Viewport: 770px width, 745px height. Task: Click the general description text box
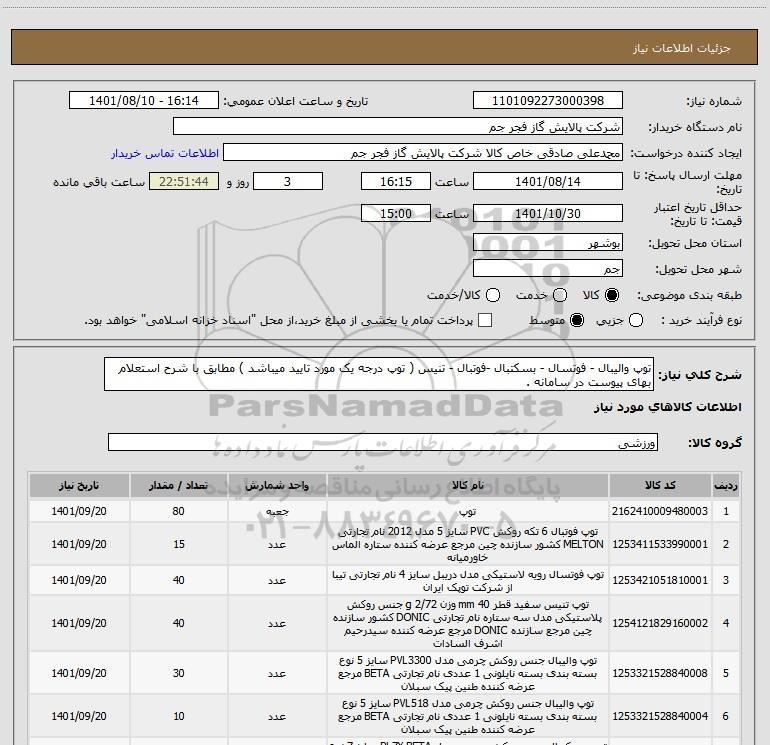point(379,374)
